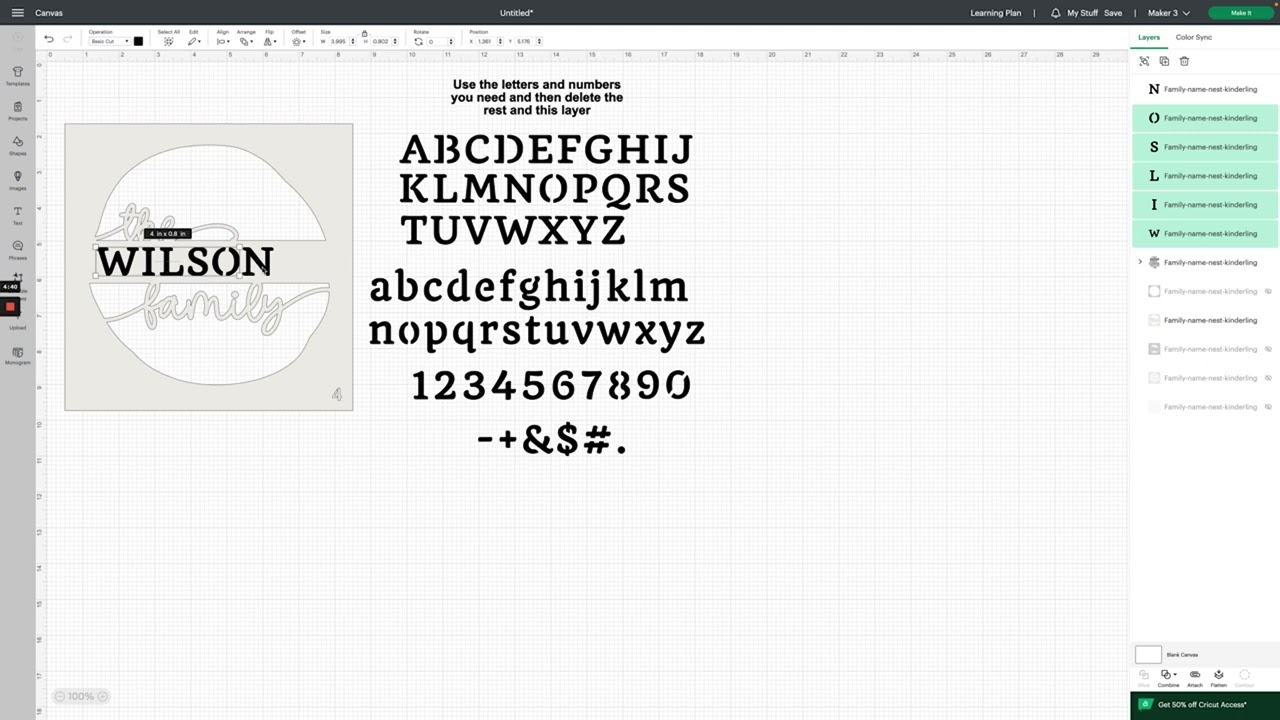This screenshot has height=720, width=1280.
Task: Select the N letter layer
Action: coord(1205,89)
